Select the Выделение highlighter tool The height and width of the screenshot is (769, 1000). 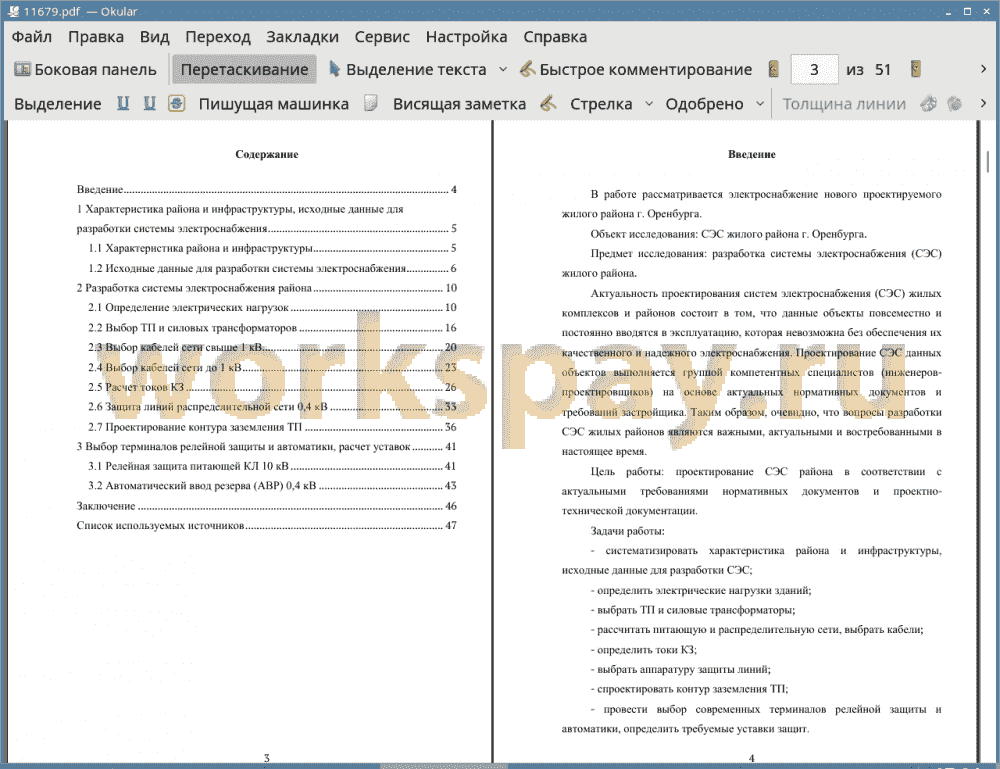[57, 104]
